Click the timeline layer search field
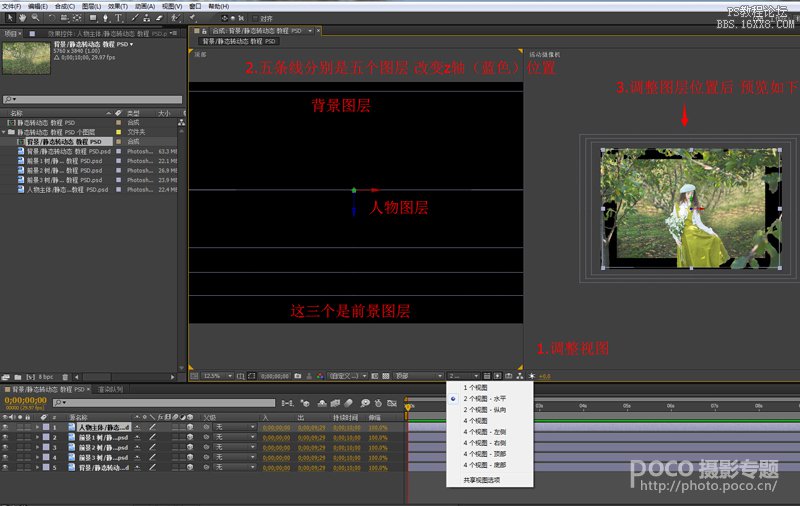This screenshot has height=506, width=800. [164, 403]
